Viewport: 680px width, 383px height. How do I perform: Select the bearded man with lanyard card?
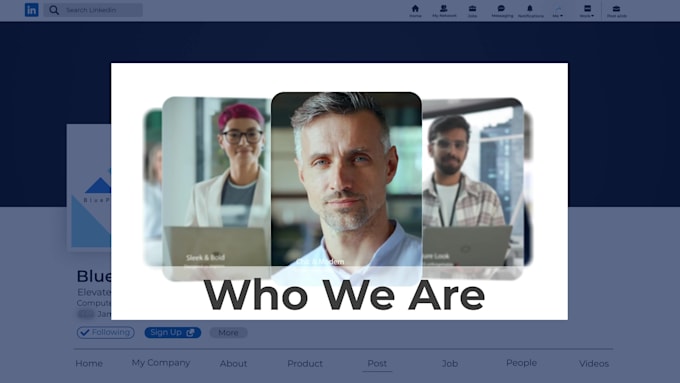click(473, 188)
